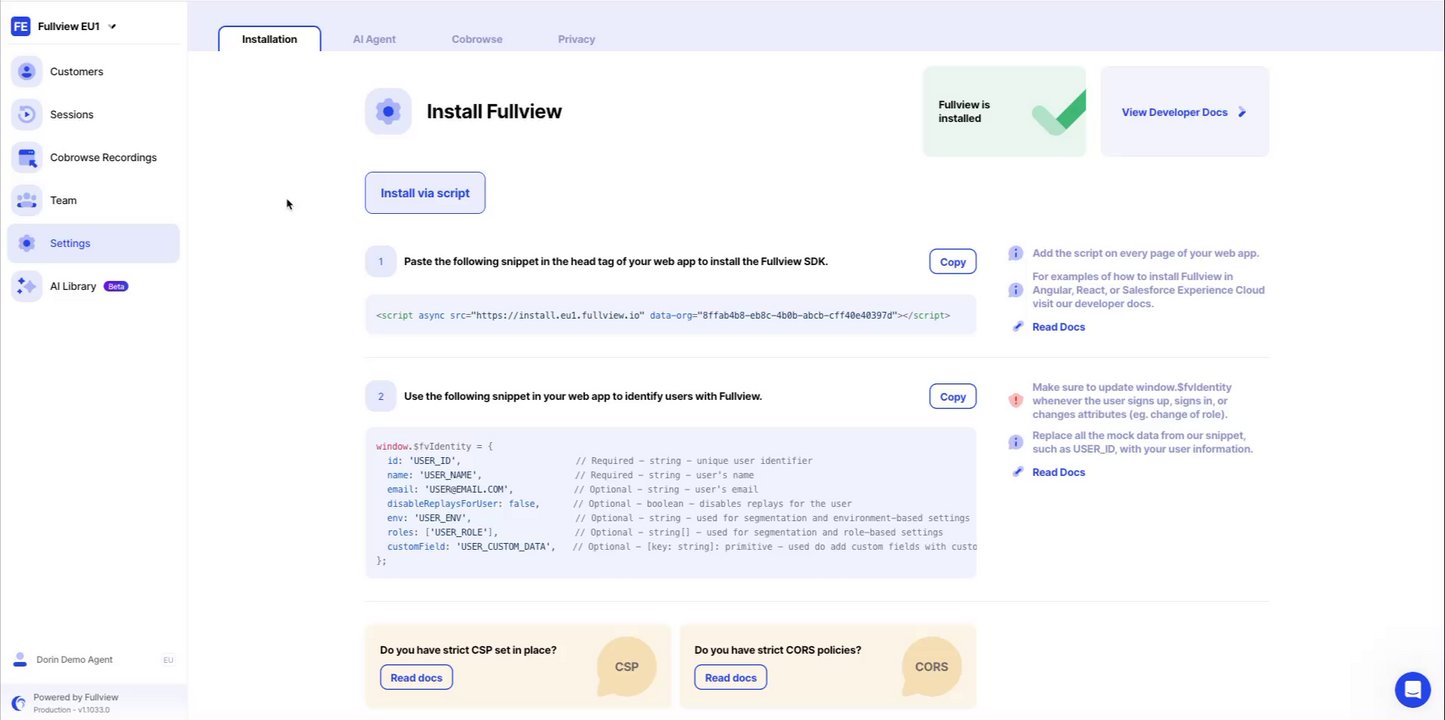Click Read docs in the CORS card
Image resolution: width=1445 pixels, height=720 pixels.
[x=730, y=677]
